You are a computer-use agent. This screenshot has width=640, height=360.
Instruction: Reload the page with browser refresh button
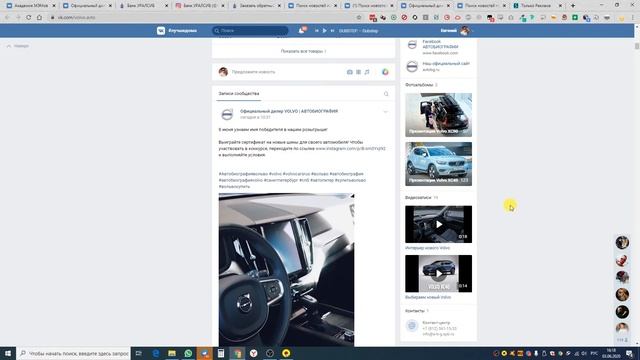(x=29, y=18)
